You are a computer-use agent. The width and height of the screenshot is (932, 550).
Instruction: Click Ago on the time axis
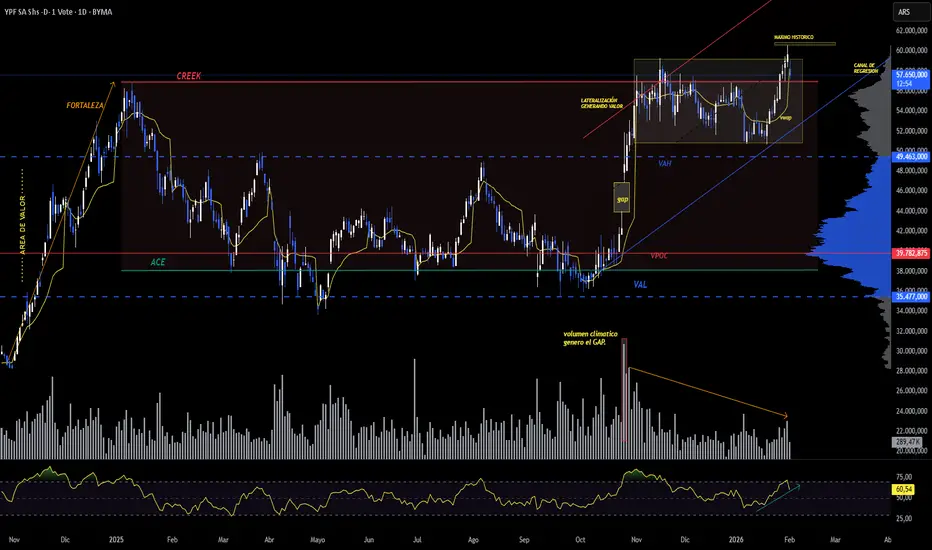coord(473,540)
